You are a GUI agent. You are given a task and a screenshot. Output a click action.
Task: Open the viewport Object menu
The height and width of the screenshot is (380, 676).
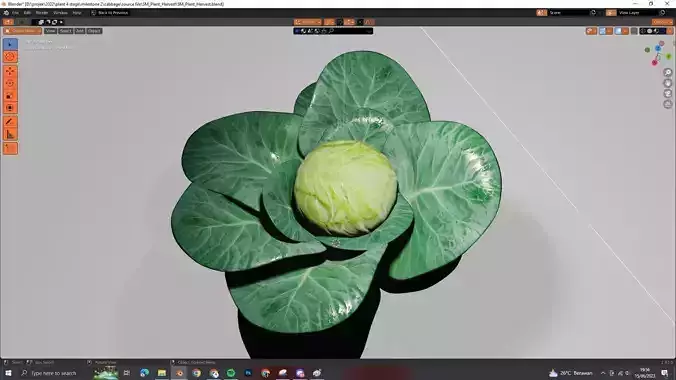pyautogui.click(x=94, y=31)
